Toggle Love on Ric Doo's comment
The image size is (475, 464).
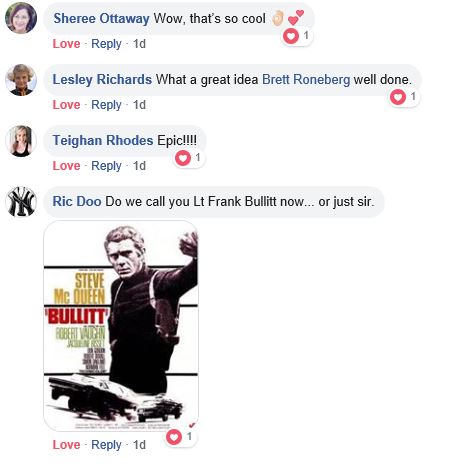66,445
